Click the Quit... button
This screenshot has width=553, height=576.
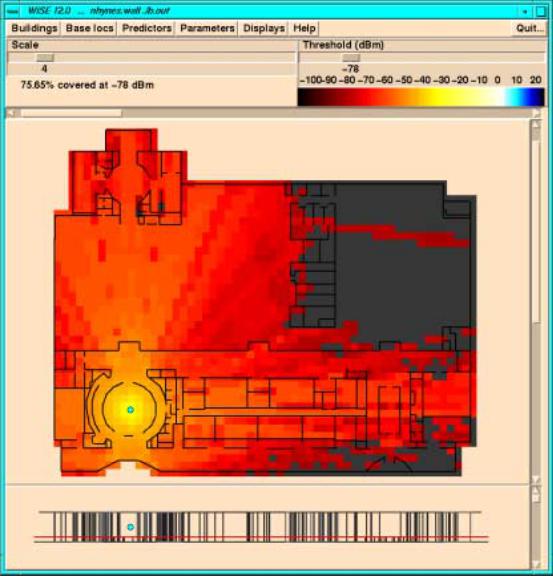pyautogui.click(x=529, y=28)
